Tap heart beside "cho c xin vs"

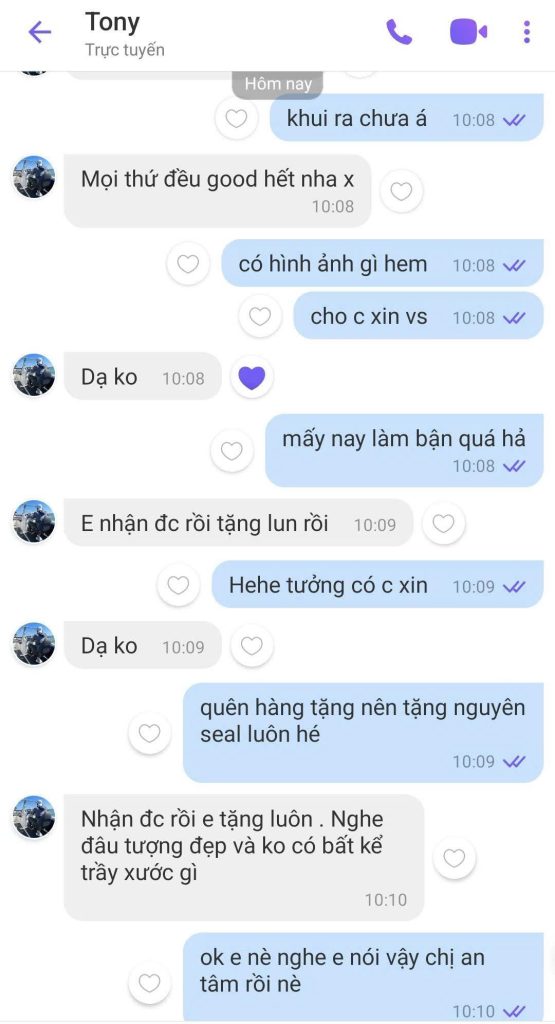260,316
